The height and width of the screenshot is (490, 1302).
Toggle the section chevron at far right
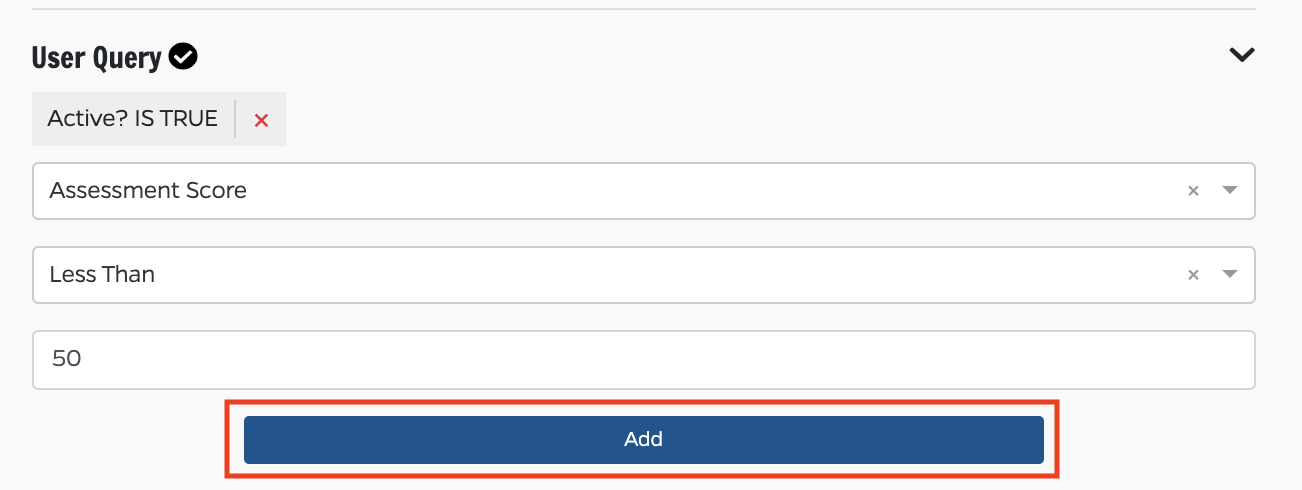pos(1241,56)
